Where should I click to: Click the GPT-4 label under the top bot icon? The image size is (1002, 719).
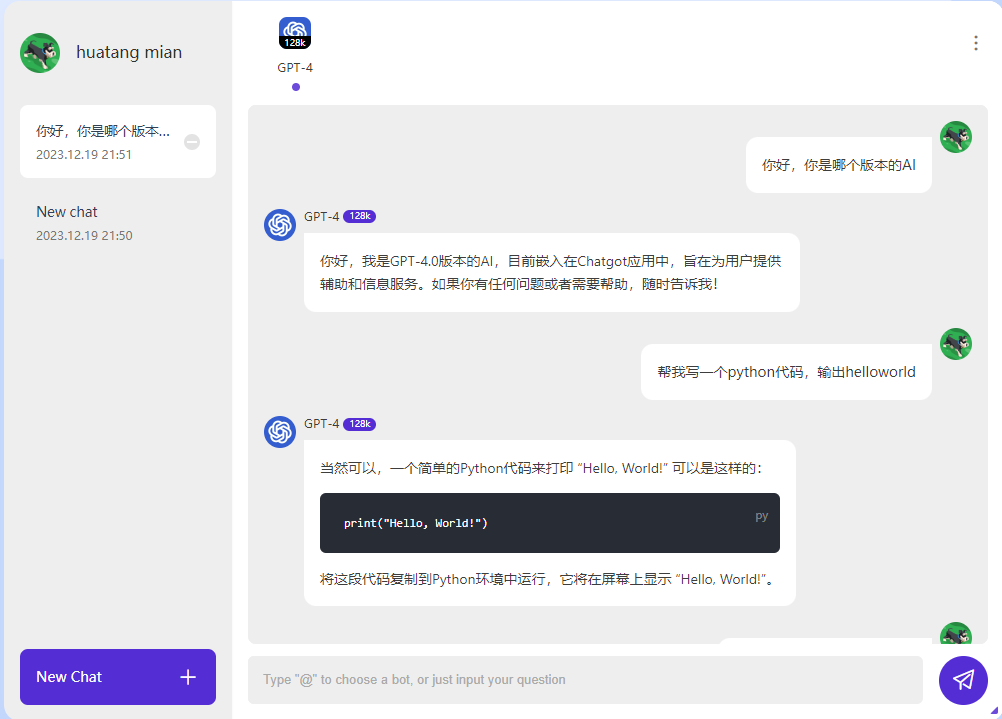pyautogui.click(x=295, y=68)
